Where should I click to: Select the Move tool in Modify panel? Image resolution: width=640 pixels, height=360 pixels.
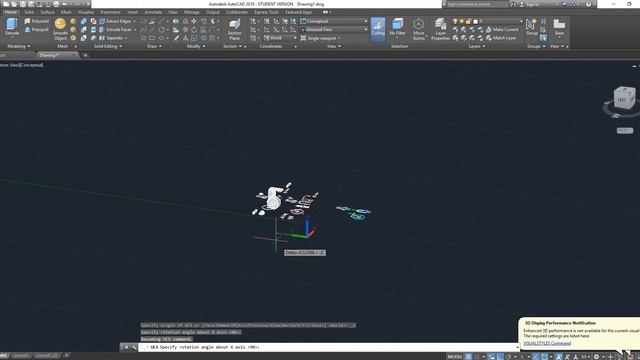pyautogui.click(x=194, y=21)
